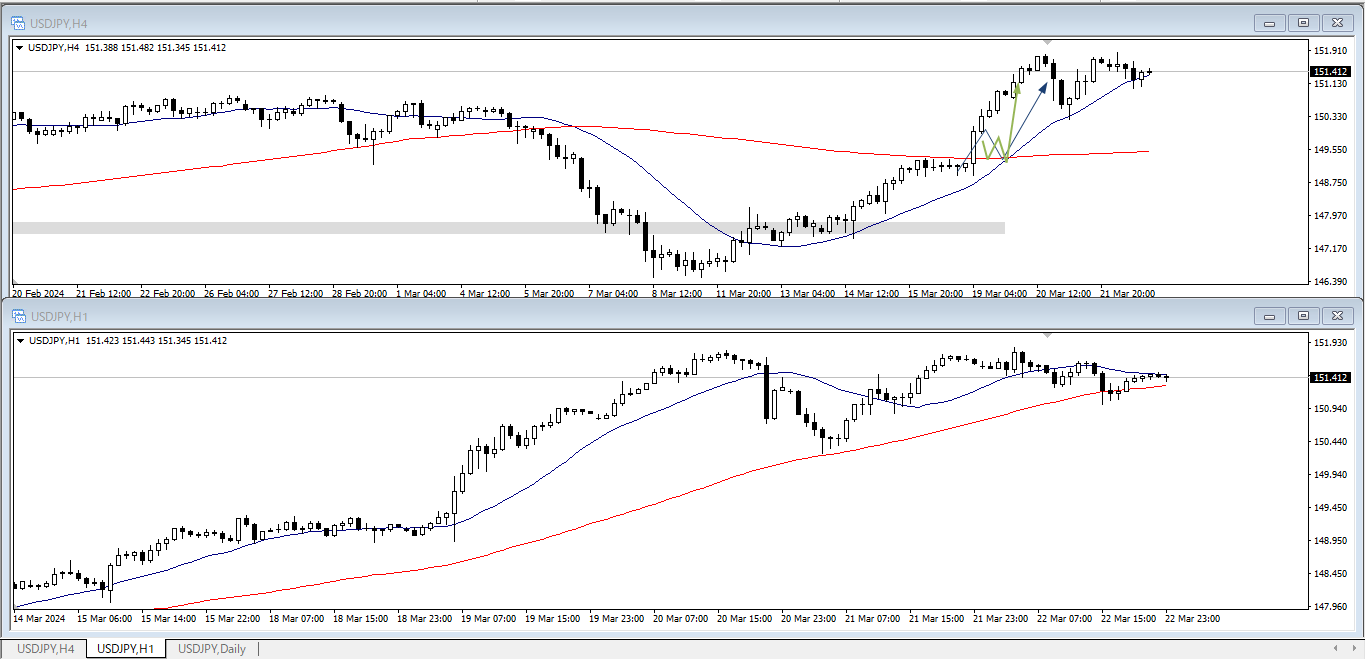Screen dimensions: 1365x660
Task: Restore the USDJPY,H4 chart window
Action: tap(1303, 22)
